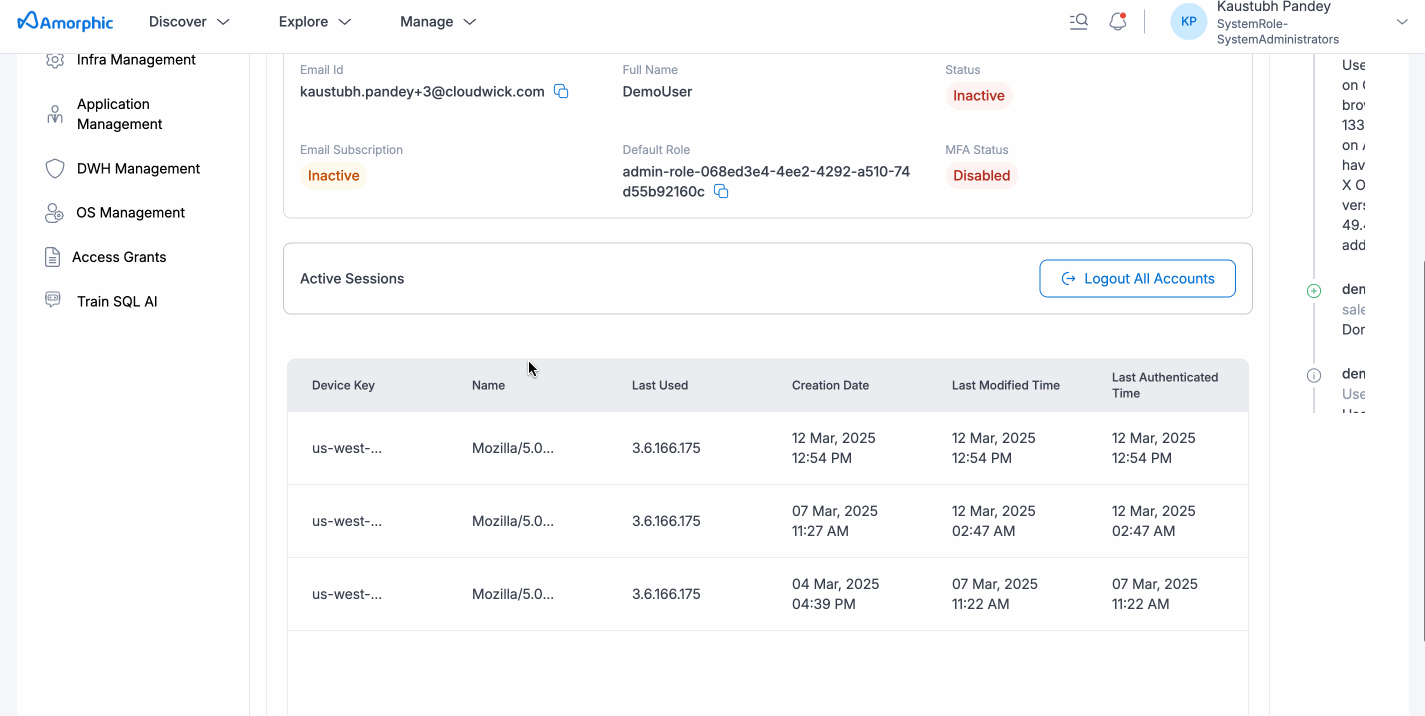Click the Access Grants document icon
The width and height of the screenshot is (1425, 716).
click(x=53, y=257)
